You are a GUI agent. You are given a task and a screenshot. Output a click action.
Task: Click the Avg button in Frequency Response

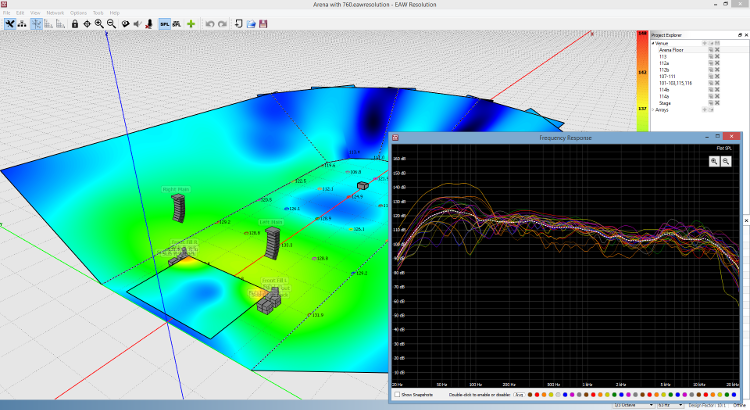pos(519,395)
